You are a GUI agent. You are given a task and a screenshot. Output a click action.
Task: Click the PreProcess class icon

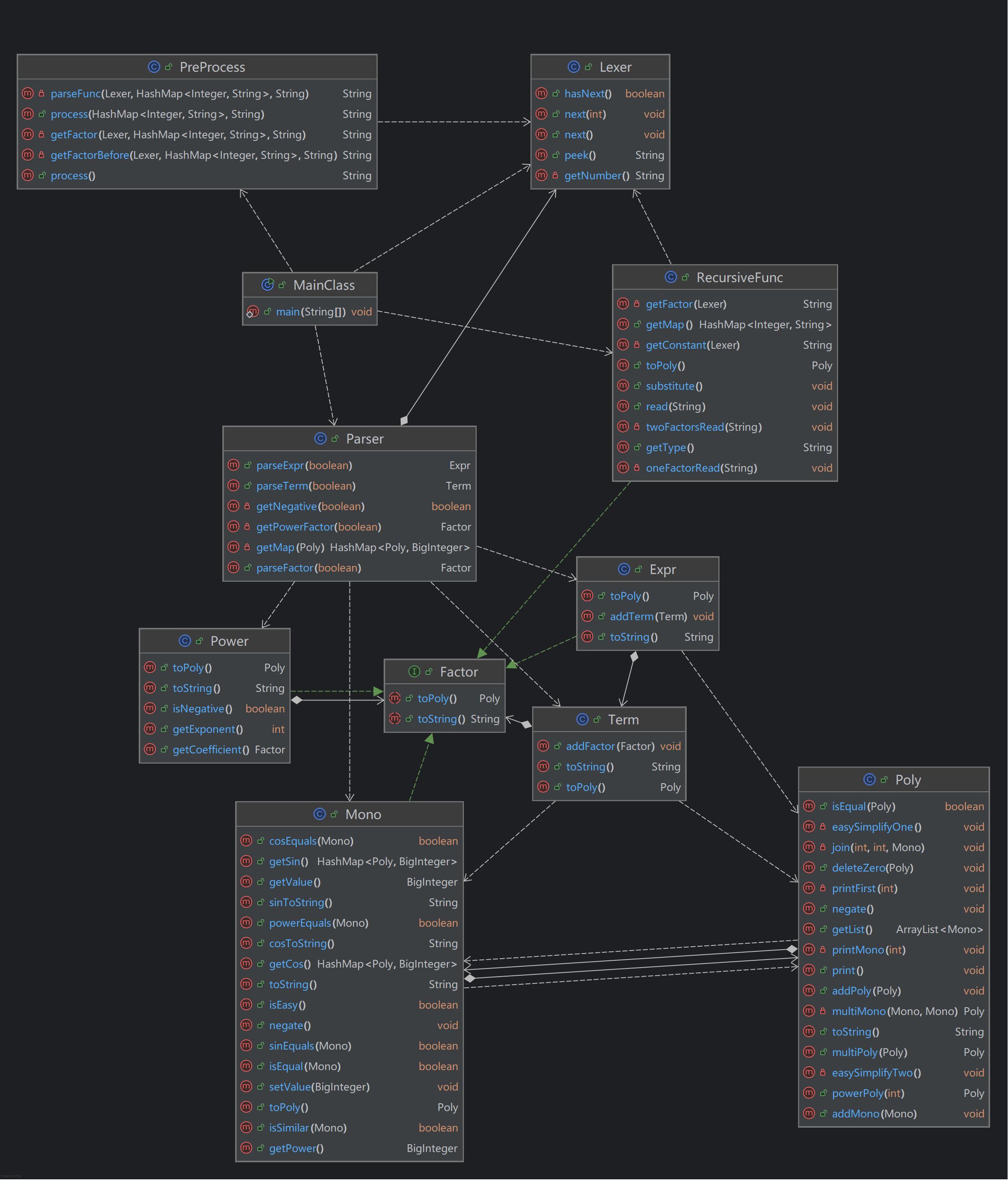(x=154, y=67)
